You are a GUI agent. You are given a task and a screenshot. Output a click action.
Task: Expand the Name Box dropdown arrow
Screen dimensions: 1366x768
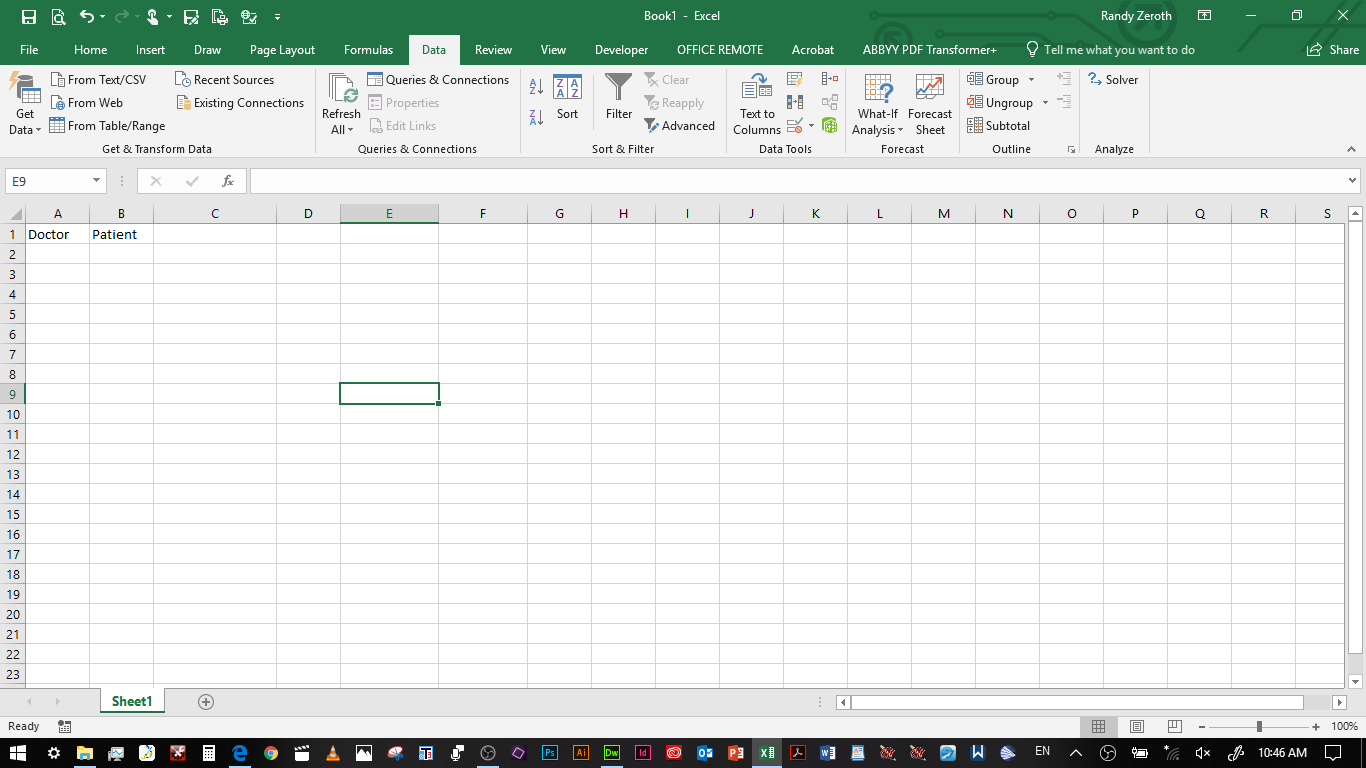click(96, 181)
